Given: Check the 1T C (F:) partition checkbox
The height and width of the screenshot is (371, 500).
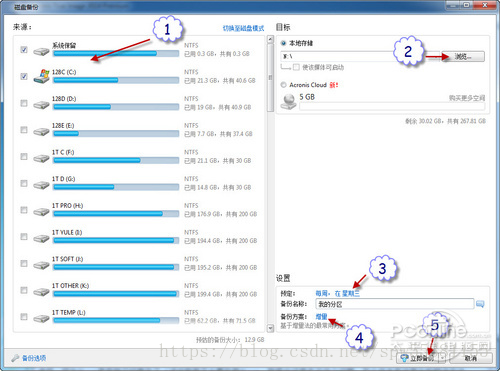Looking at the screenshot, I should click(x=24, y=156).
